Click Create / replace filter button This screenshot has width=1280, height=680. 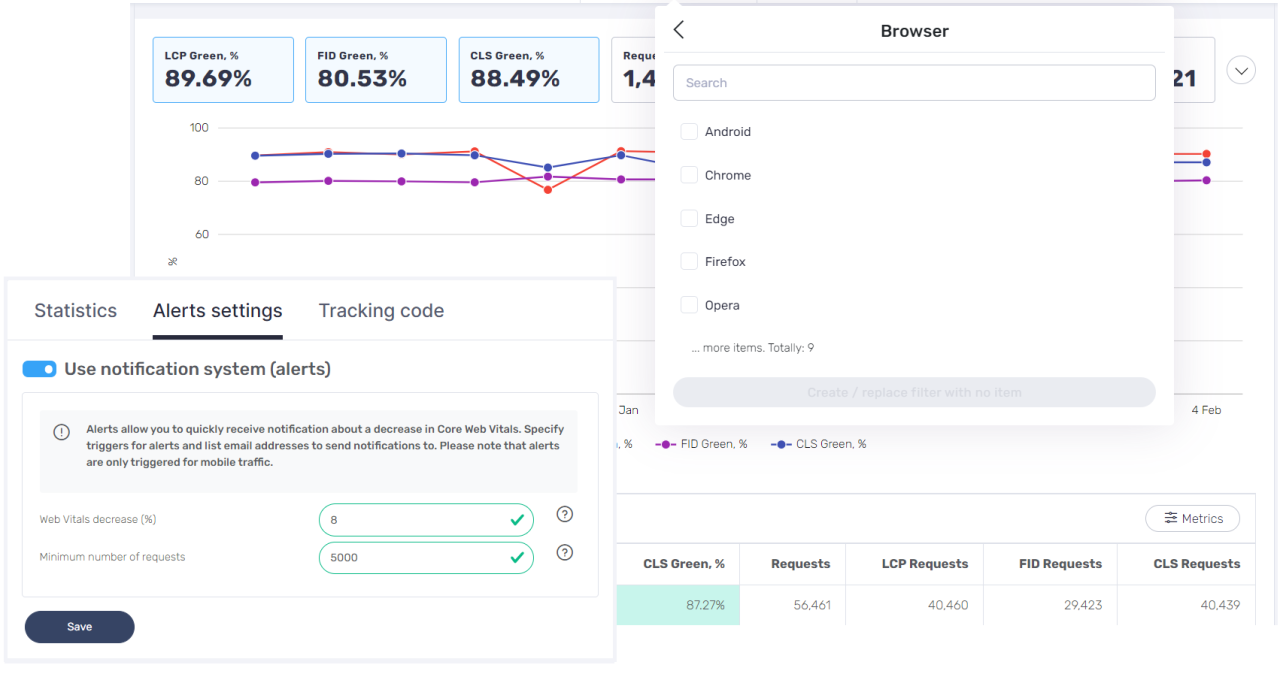914,392
